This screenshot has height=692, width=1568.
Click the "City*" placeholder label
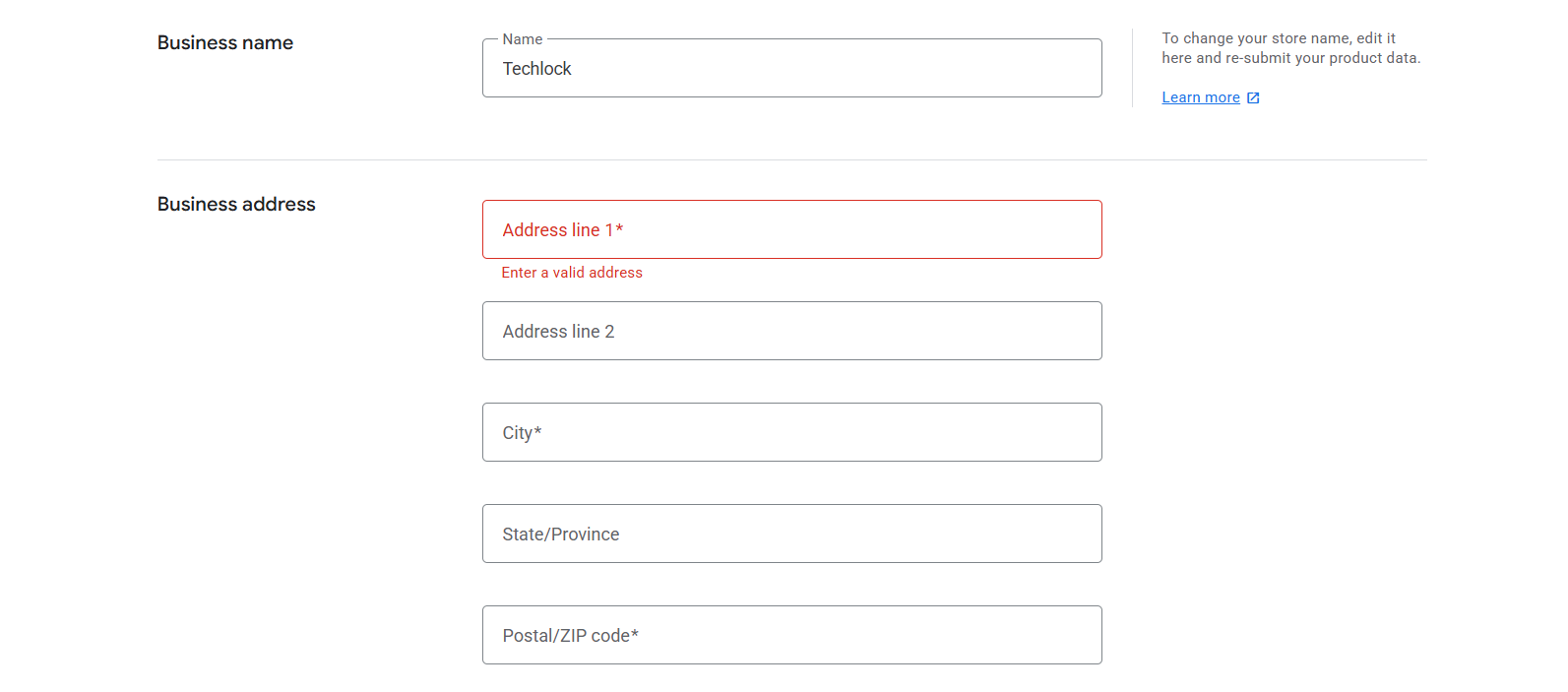point(522,433)
